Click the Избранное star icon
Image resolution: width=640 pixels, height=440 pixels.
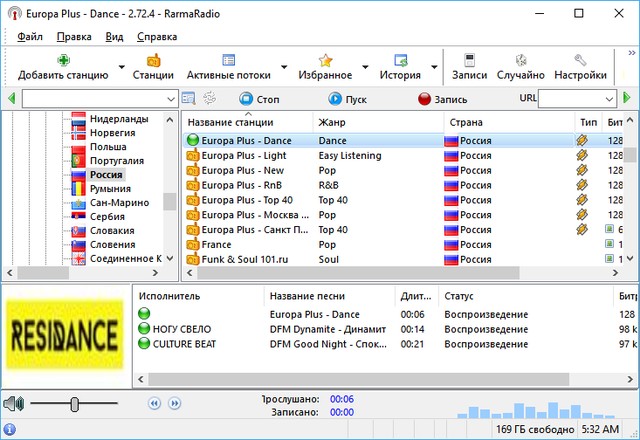point(325,60)
